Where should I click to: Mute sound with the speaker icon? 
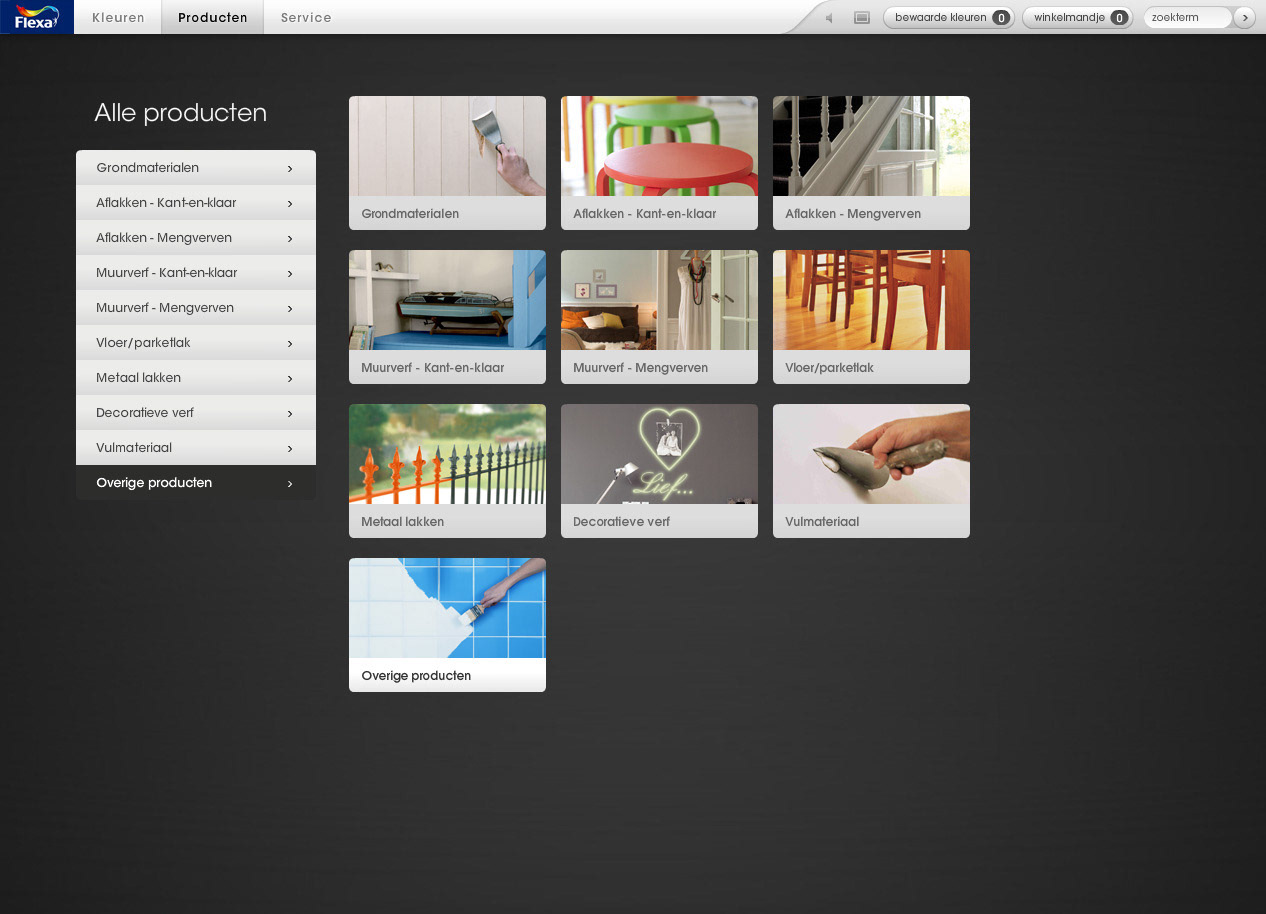click(x=828, y=18)
